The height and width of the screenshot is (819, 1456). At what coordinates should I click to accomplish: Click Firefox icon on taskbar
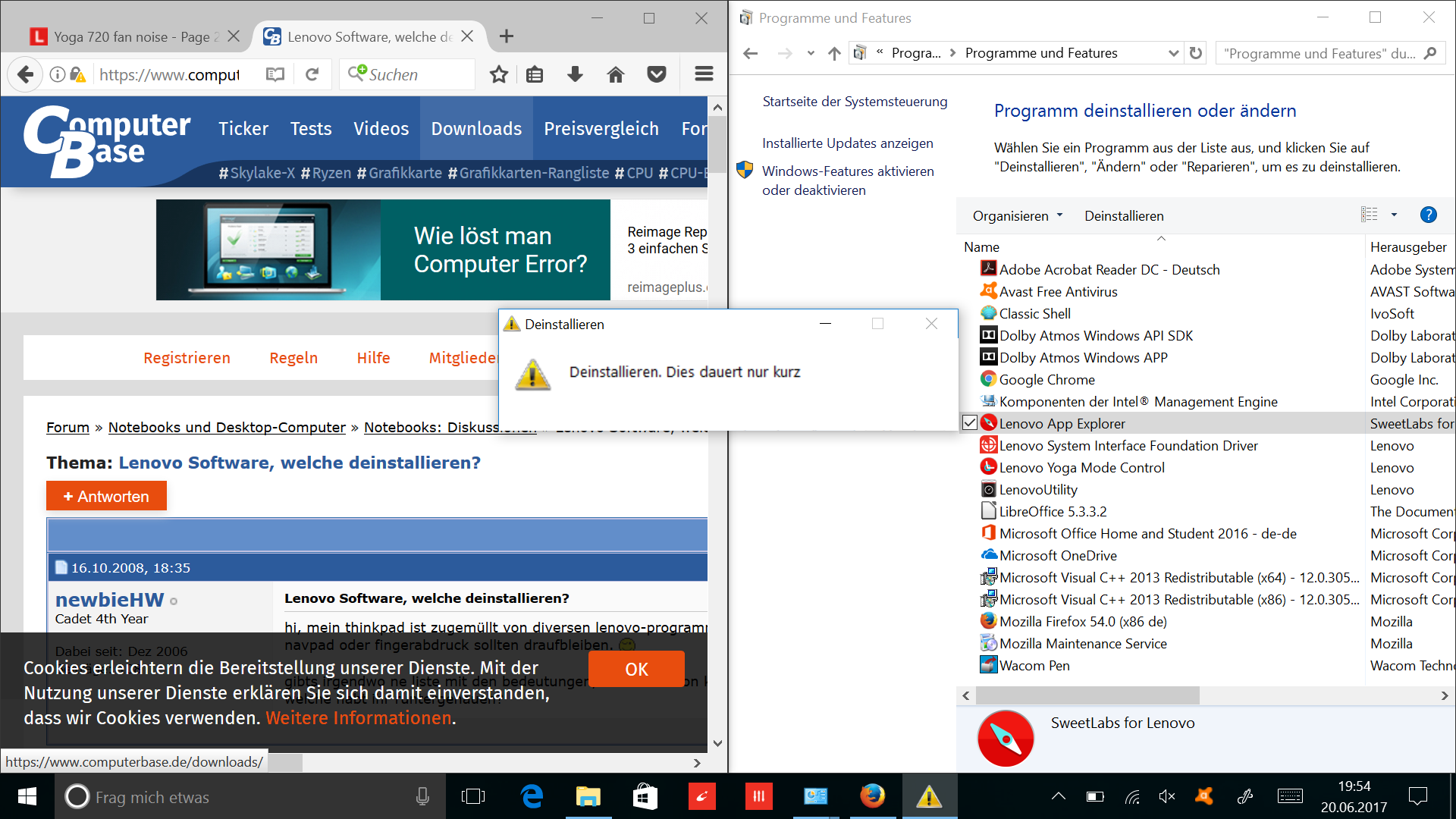873,796
